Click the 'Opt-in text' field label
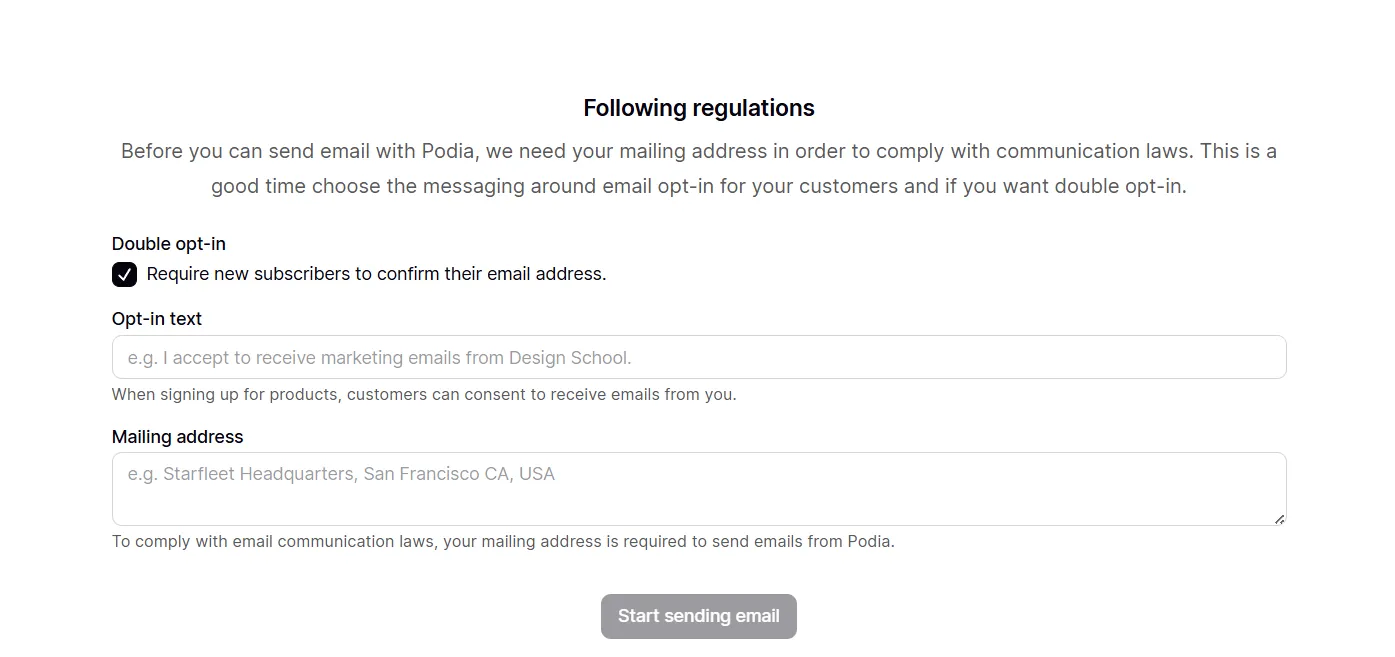 coord(157,319)
